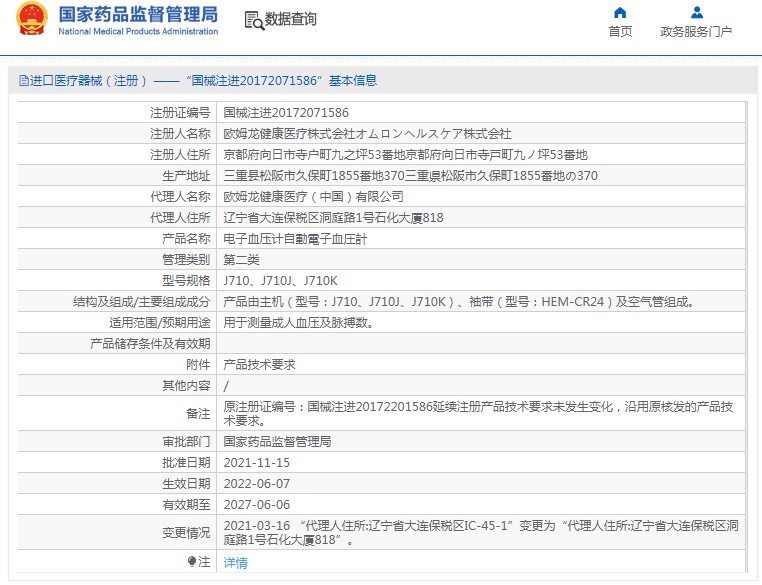Click the data query magnifier icon
Screen dimensions: 762x585
(254, 20)
